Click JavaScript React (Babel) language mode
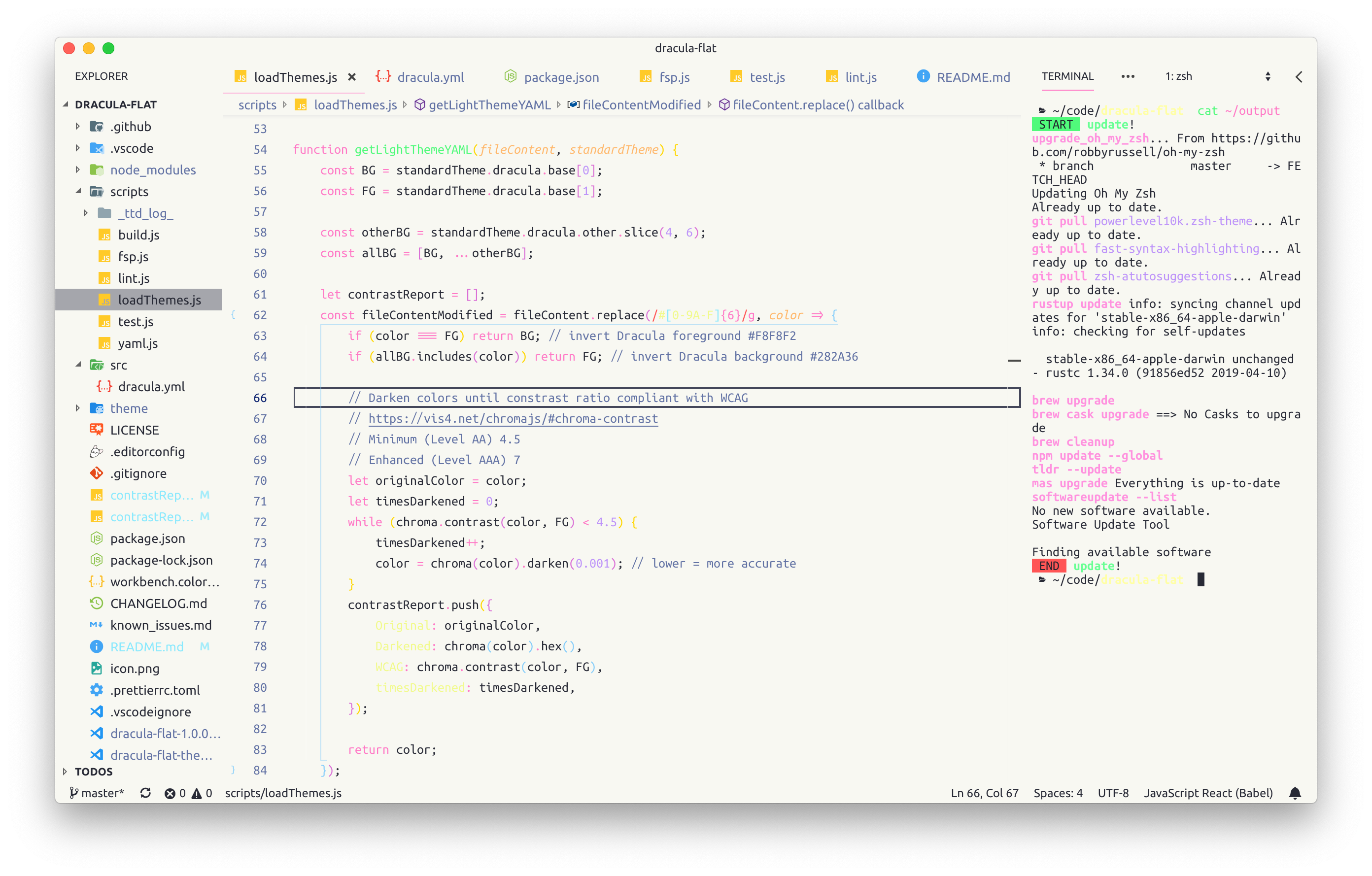The height and width of the screenshot is (876, 1372). [x=1208, y=793]
